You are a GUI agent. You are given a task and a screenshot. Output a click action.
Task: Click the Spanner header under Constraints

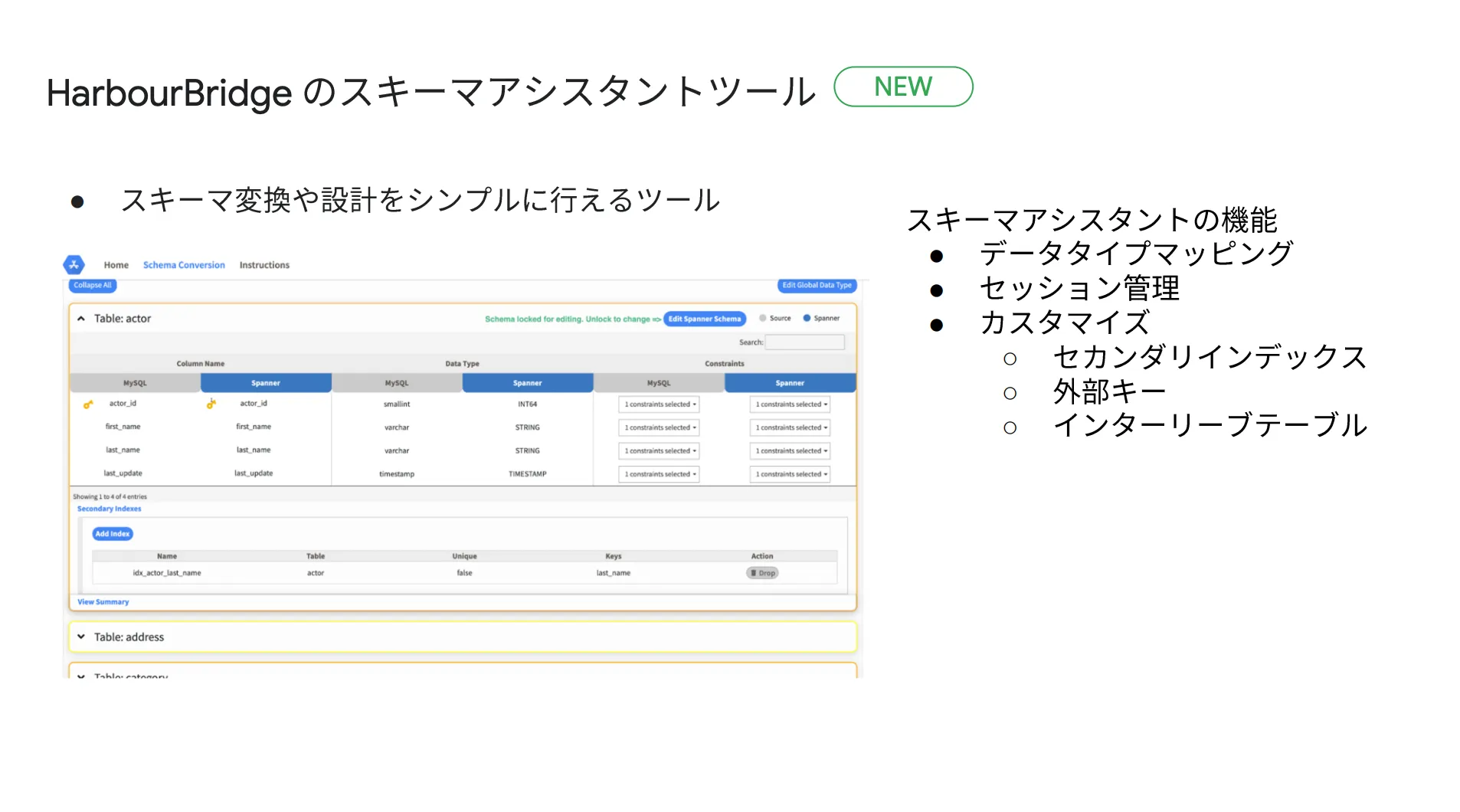tap(790, 383)
